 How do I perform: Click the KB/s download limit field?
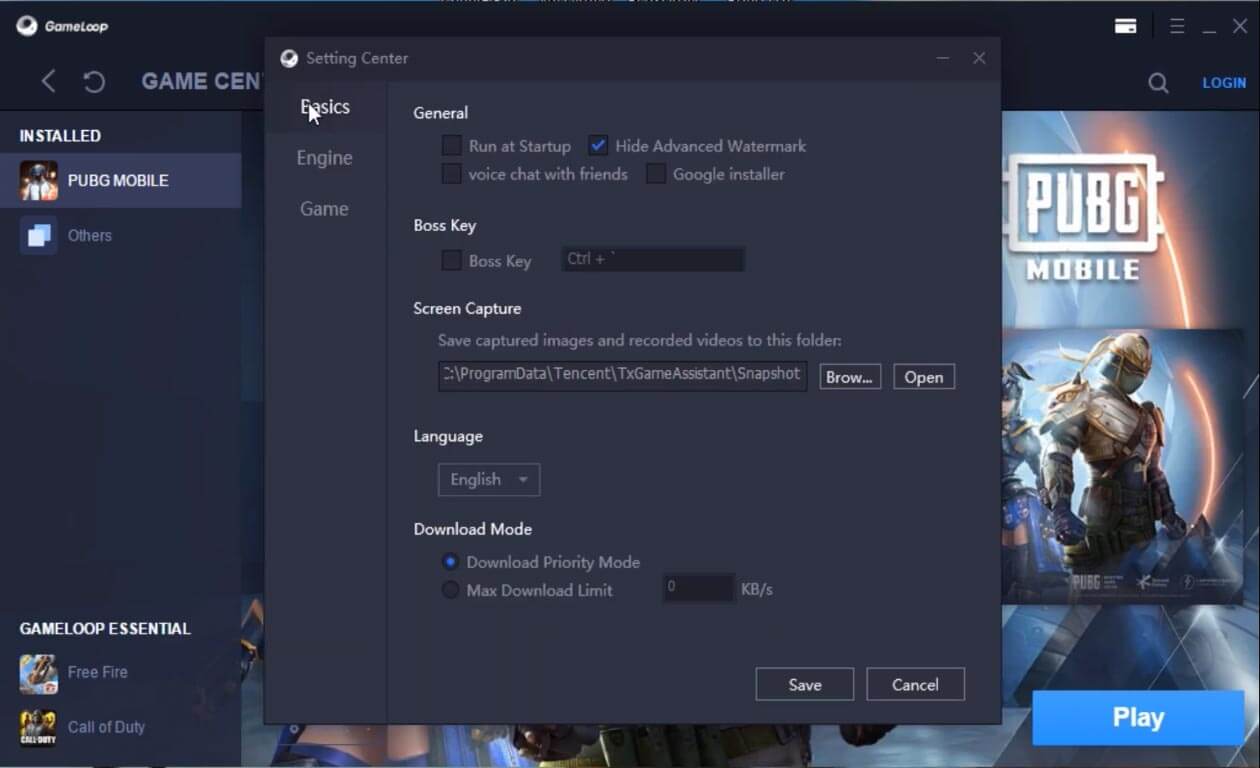(x=699, y=588)
